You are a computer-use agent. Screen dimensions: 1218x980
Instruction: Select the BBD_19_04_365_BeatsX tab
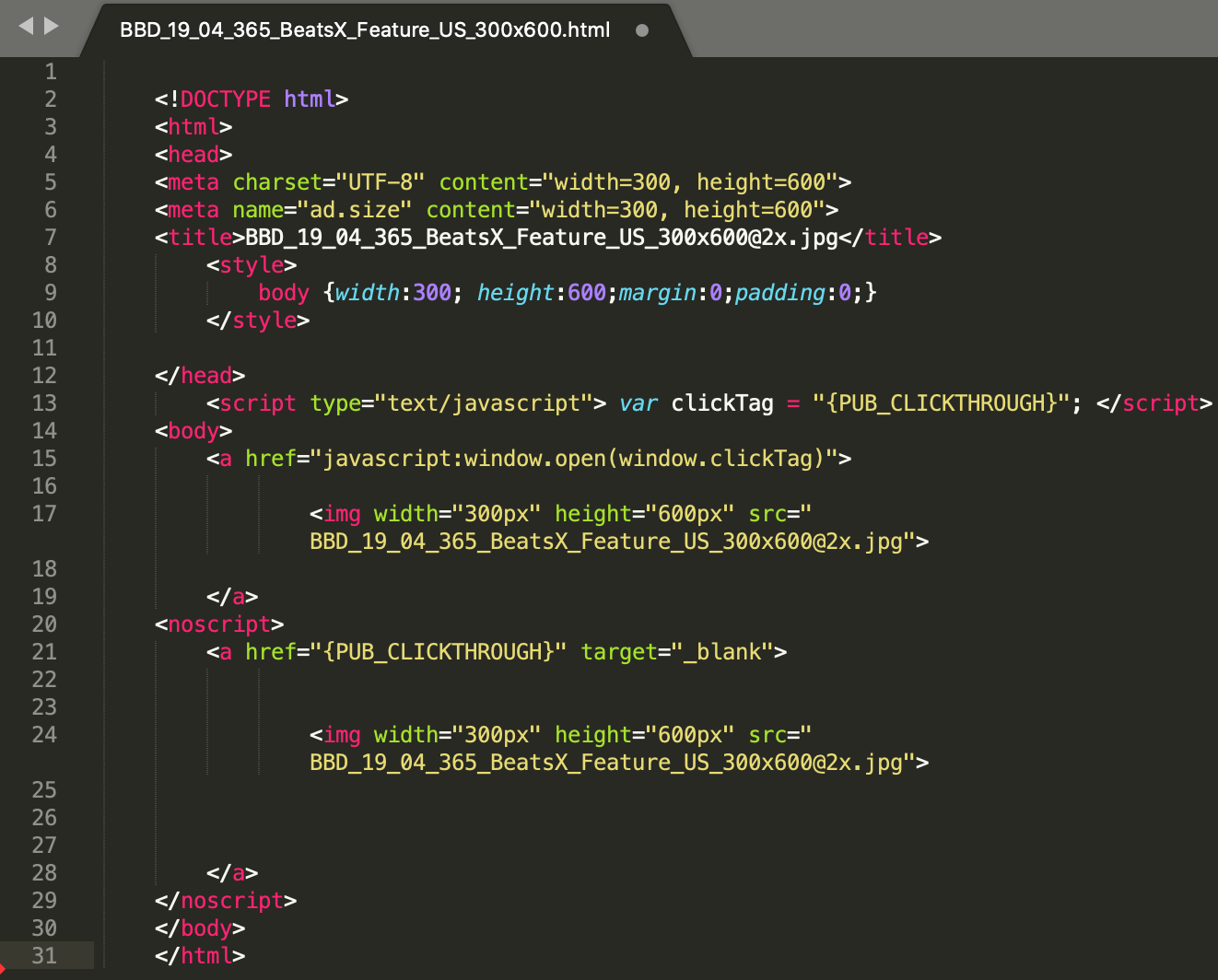click(363, 29)
